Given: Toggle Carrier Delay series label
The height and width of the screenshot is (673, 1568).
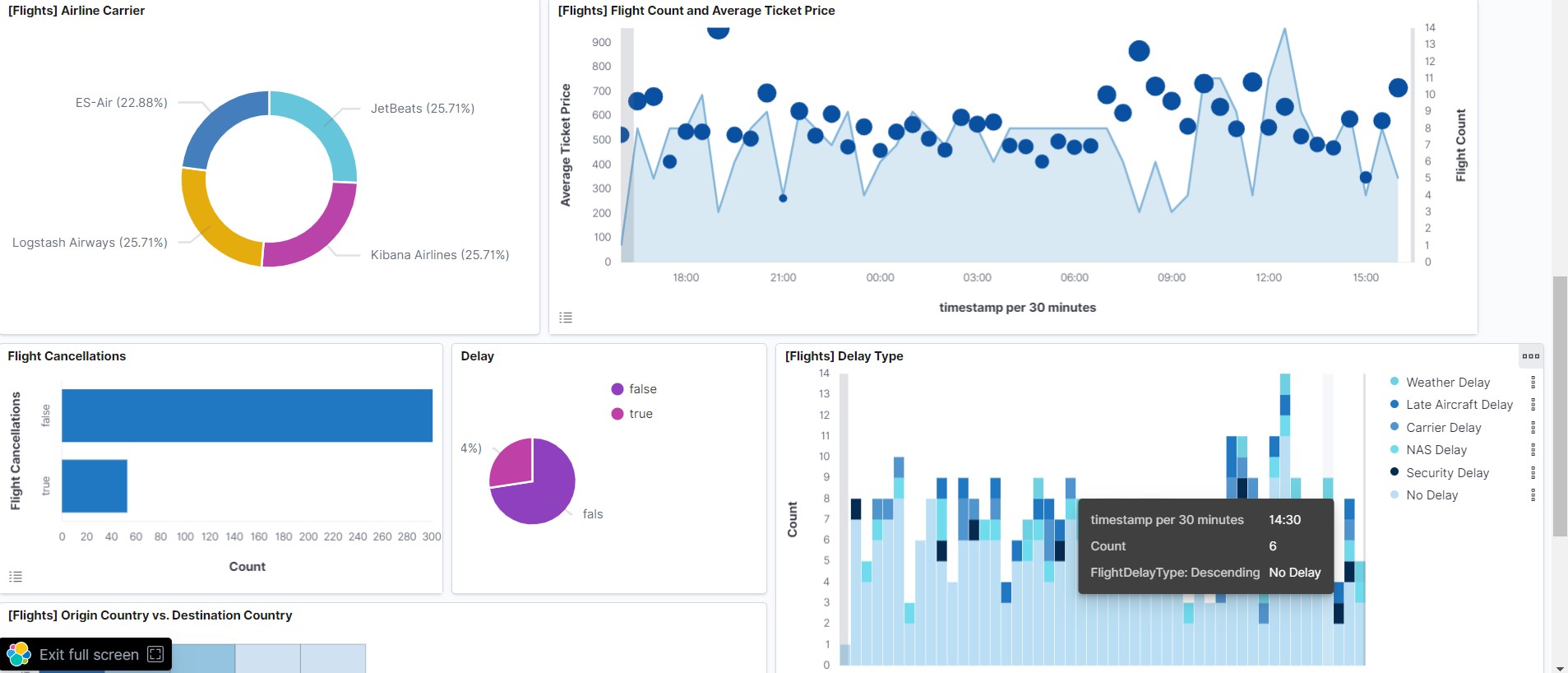Looking at the screenshot, I should point(1444,428).
